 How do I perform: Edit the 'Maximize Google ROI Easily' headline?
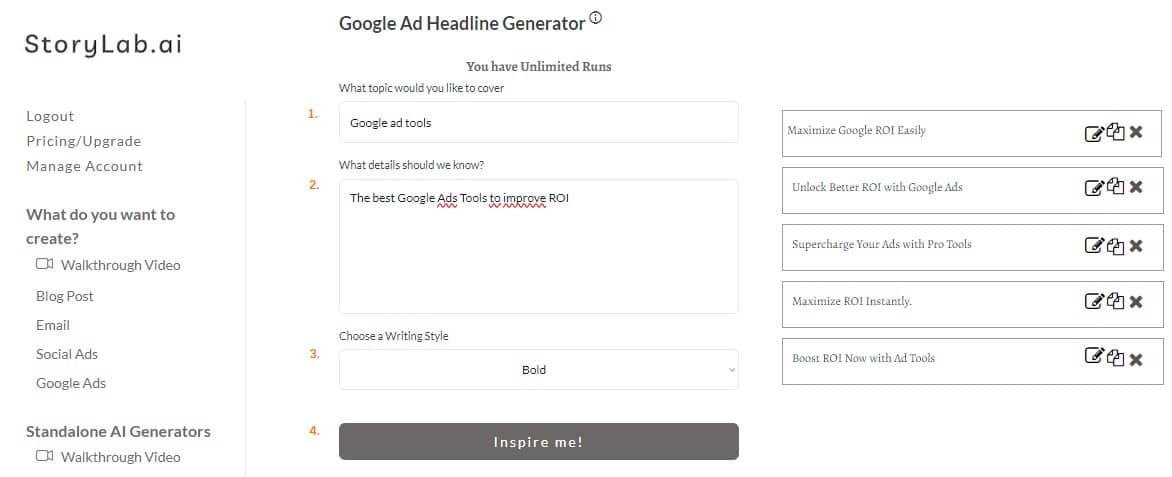[1094, 133]
